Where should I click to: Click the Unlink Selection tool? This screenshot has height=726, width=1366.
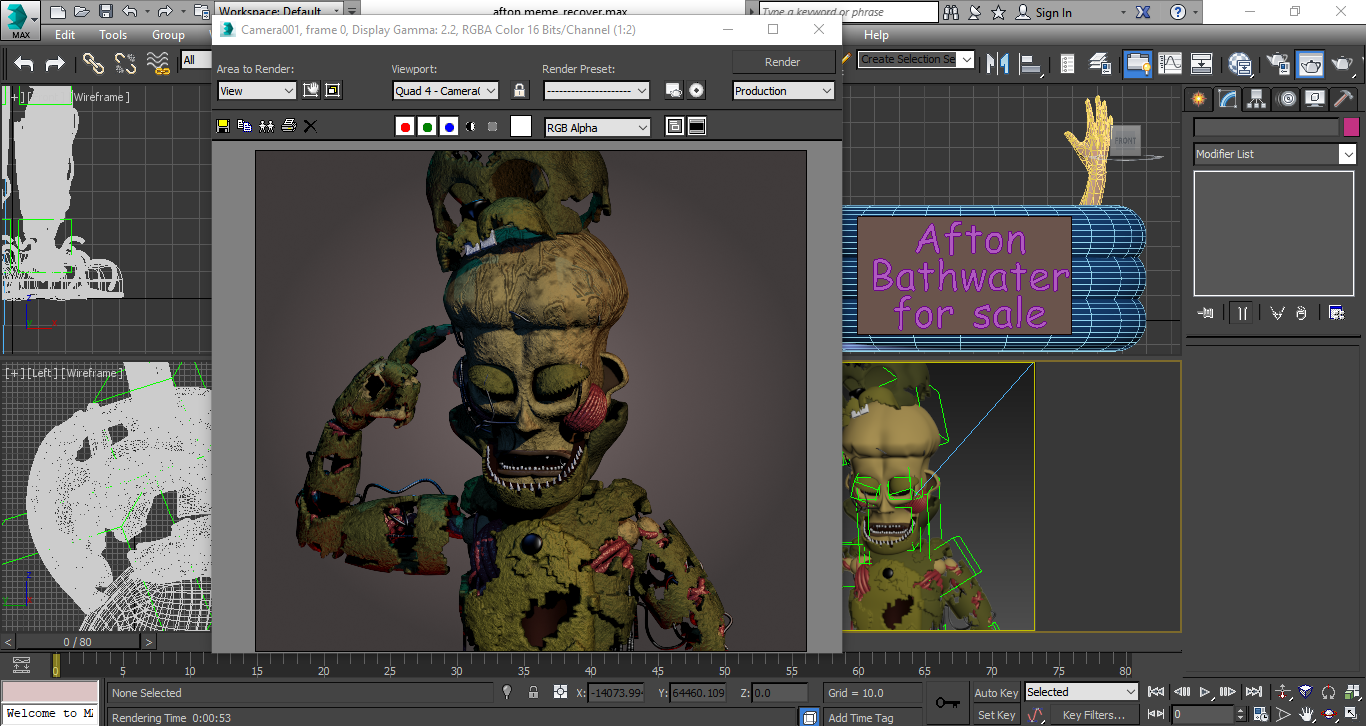125,64
